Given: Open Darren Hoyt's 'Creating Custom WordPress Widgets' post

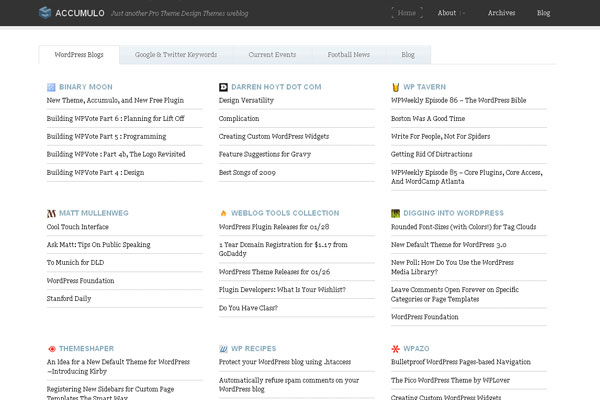Looking at the screenshot, I should click(274, 137).
